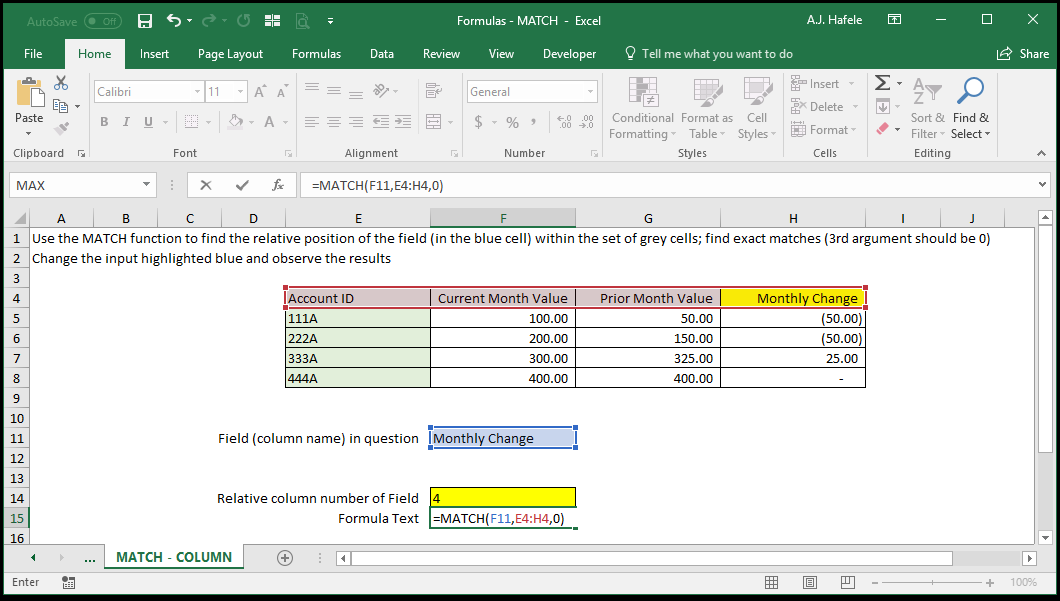The height and width of the screenshot is (601, 1060).
Task: Click the Save icon in title bar
Action: point(145,21)
